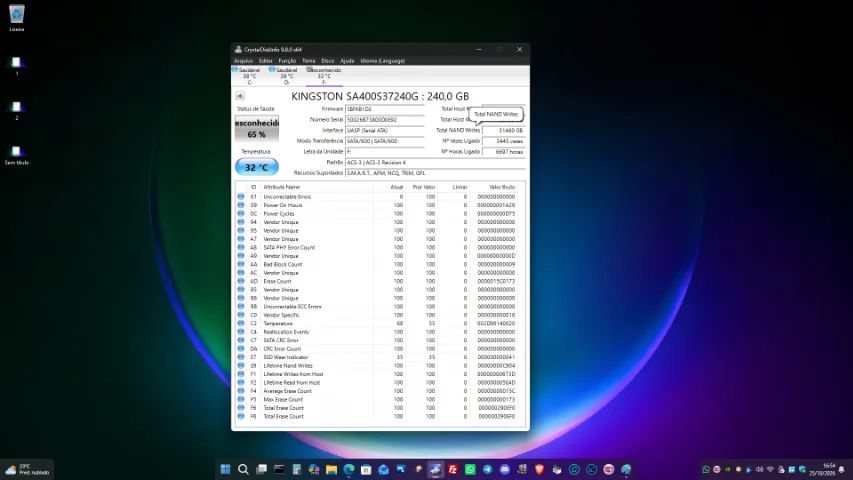Click the status circle of Uncorrectable Errors row
The height and width of the screenshot is (480, 853).
click(x=241, y=197)
